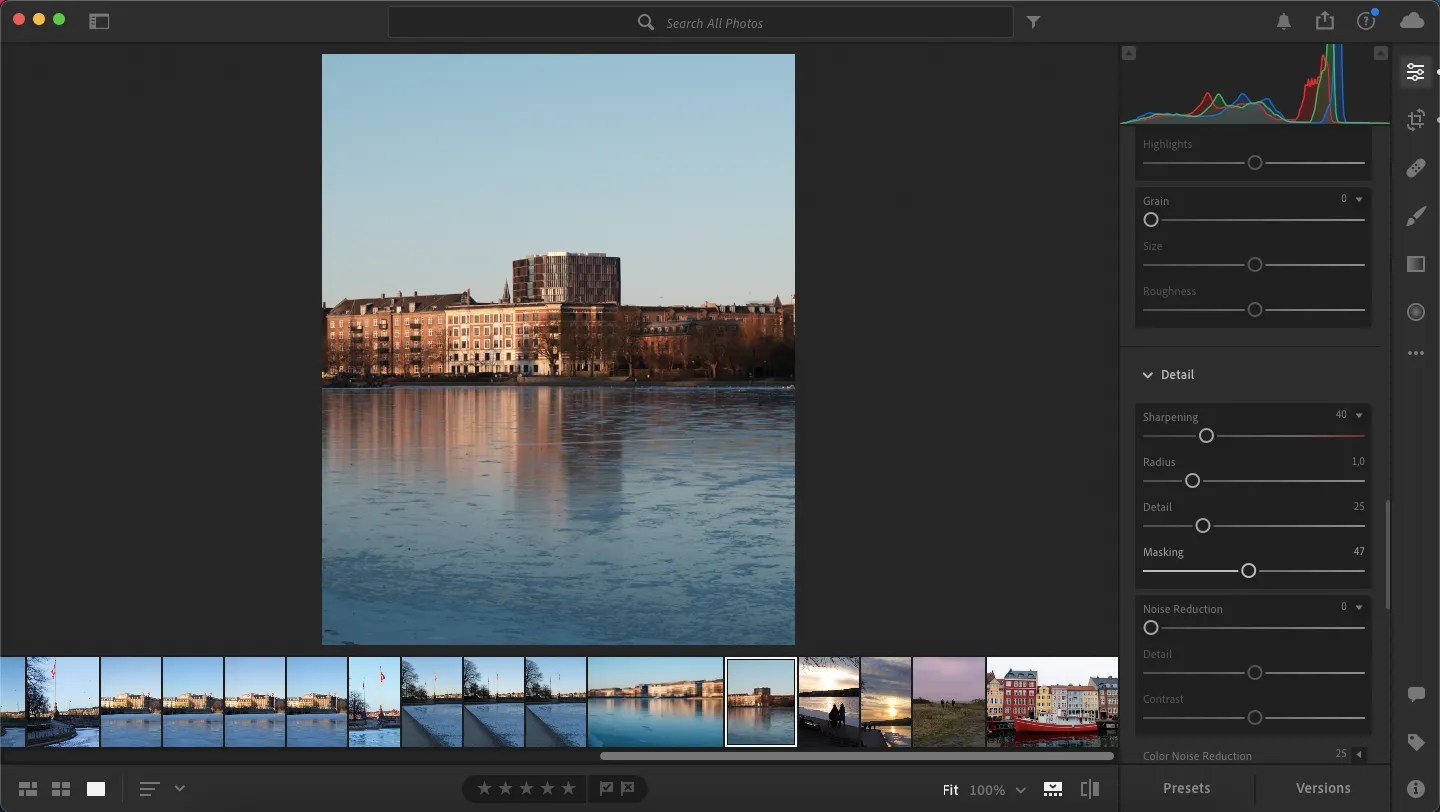Open the search filter funnel icon
Image resolution: width=1440 pixels, height=812 pixels.
click(x=1035, y=21)
